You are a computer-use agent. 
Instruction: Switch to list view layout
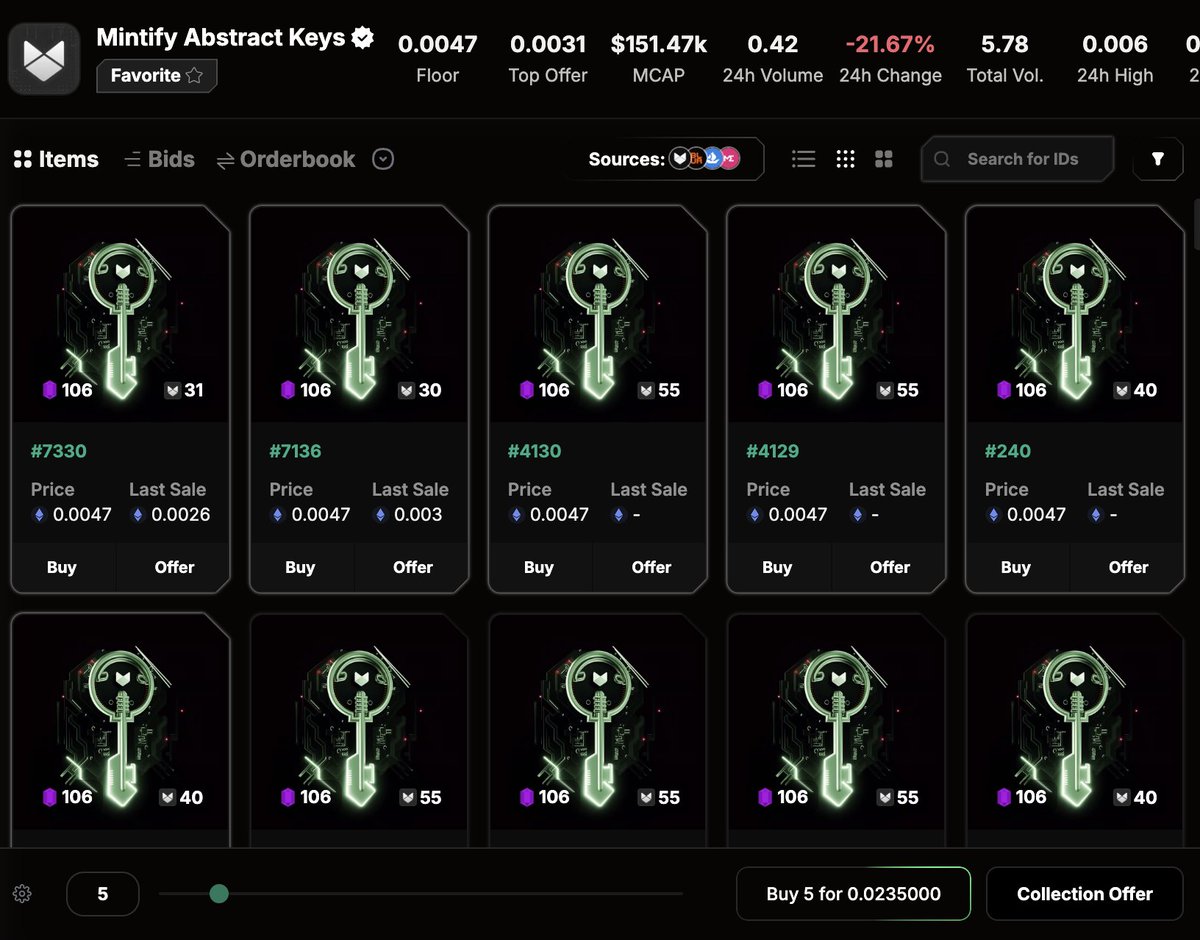coord(803,159)
